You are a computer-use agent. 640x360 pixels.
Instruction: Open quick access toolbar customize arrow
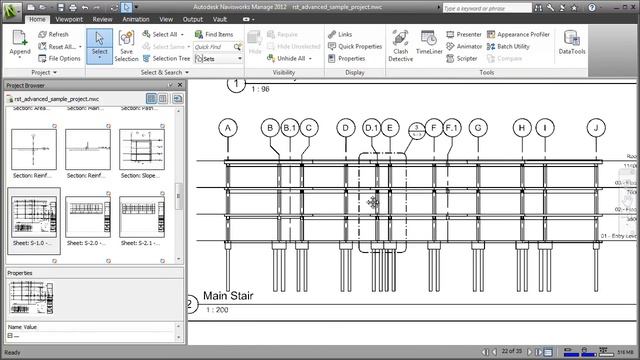tap(136, 7)
